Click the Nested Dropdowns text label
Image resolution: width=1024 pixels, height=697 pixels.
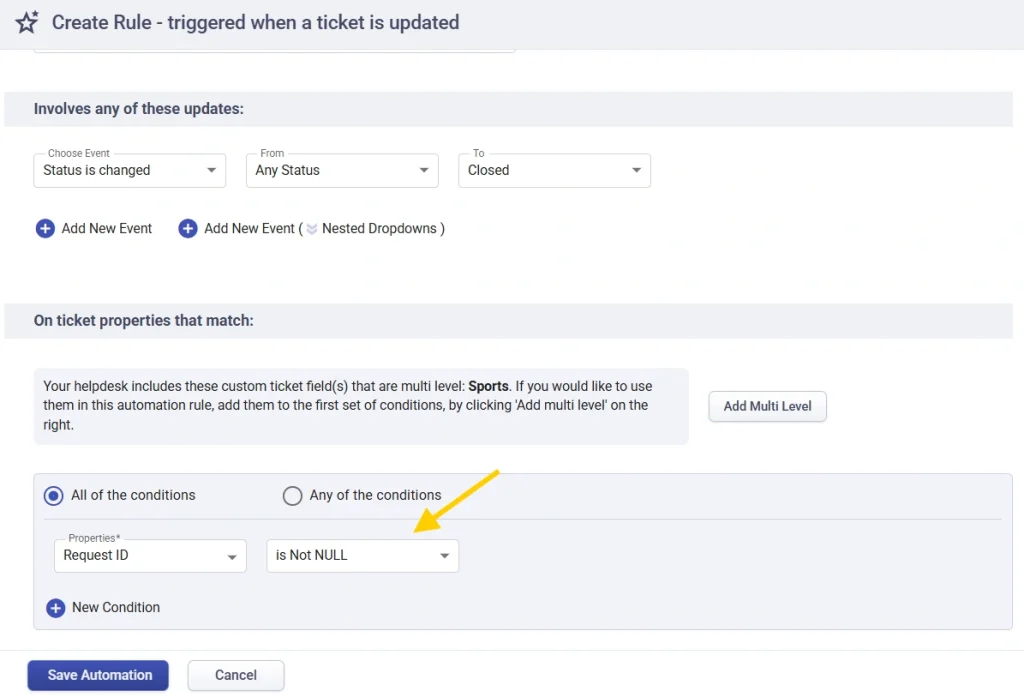coord(379,229)
